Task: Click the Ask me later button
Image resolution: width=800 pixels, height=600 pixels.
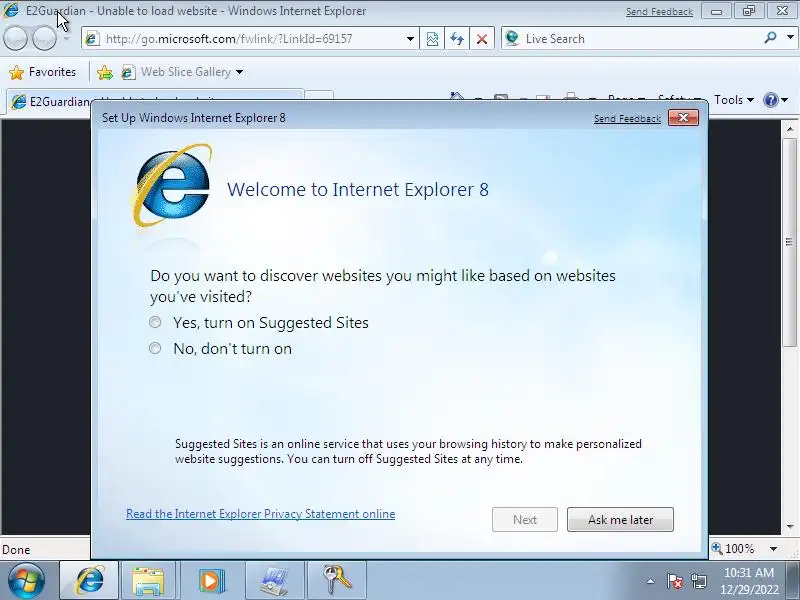Action: [620, 519]
